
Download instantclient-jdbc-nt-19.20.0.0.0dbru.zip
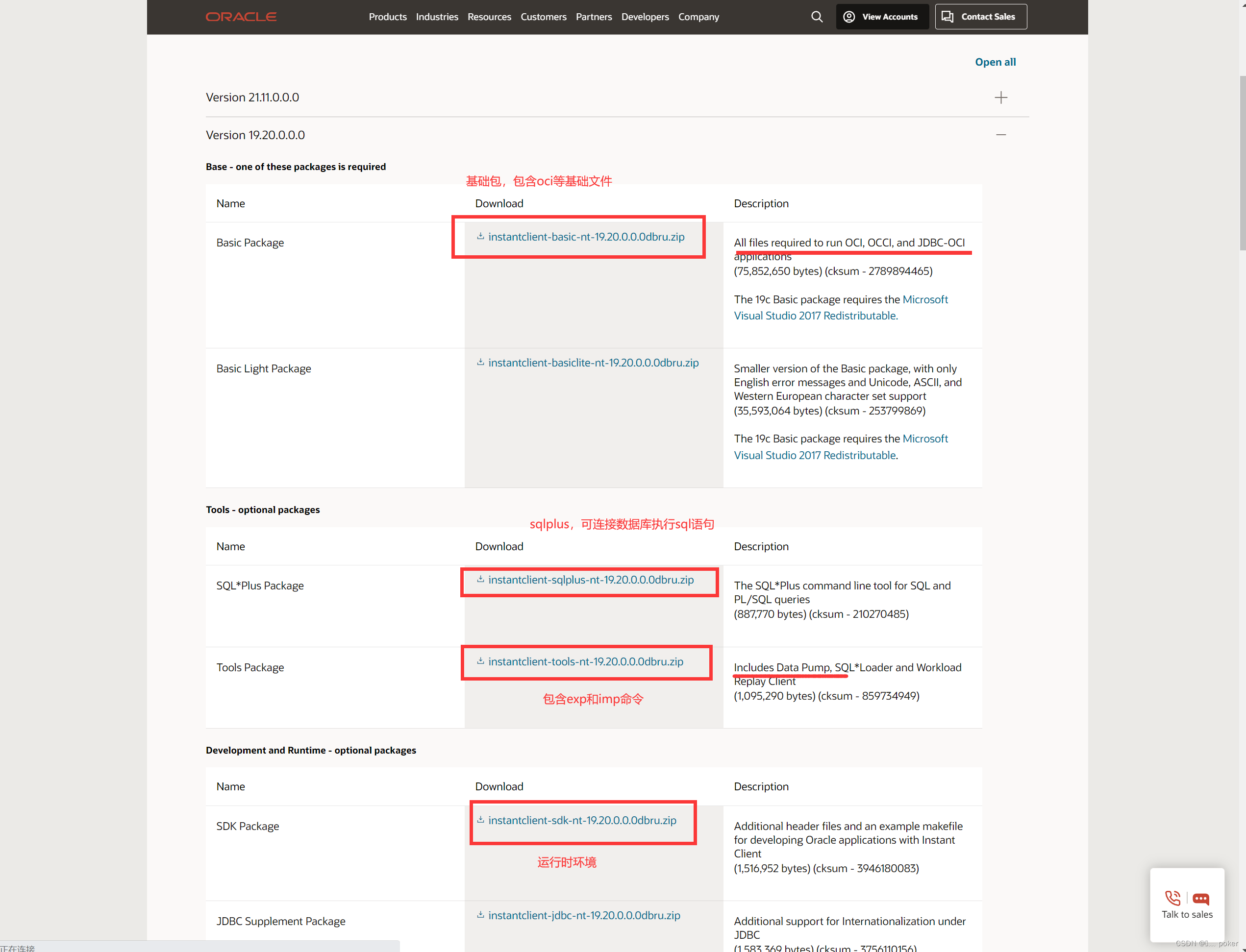coord(583,915)
